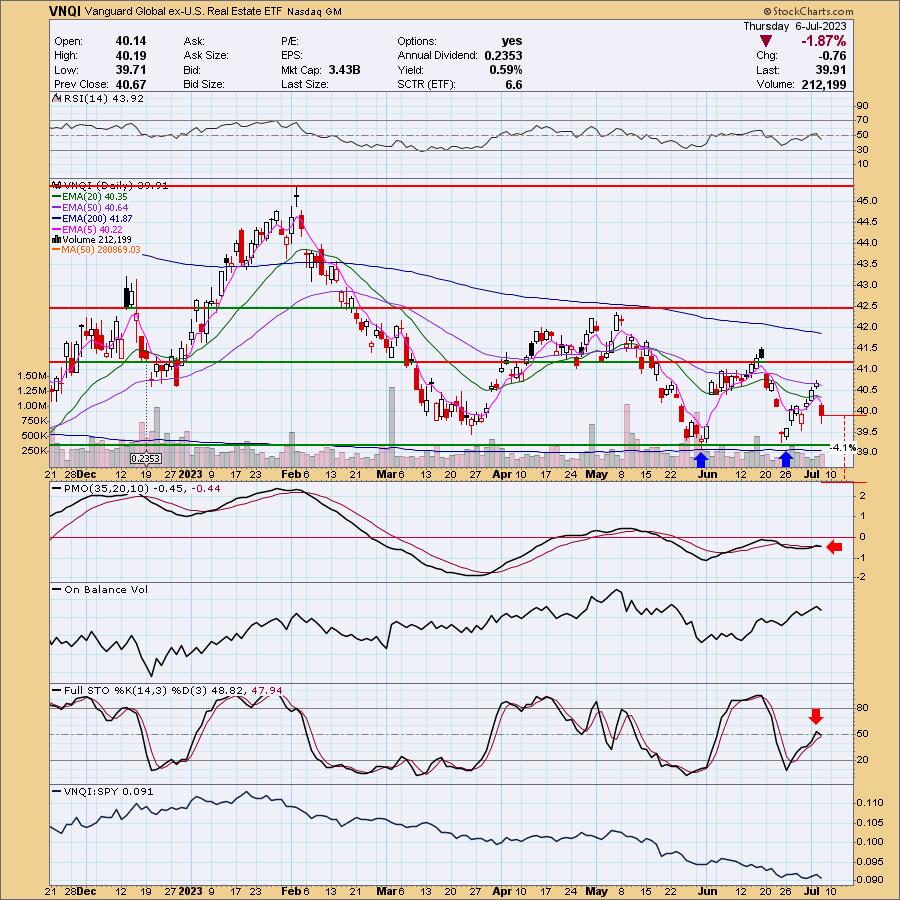Screen dimensions: 900x900
Task: Select the Open value 40.14
Action: 131,41
